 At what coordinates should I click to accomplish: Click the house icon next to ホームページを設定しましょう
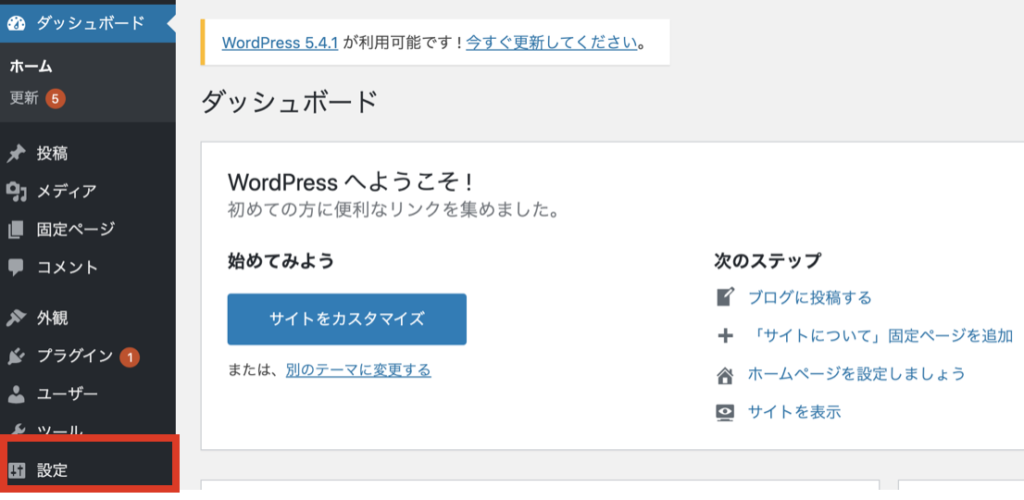point(726,375)
